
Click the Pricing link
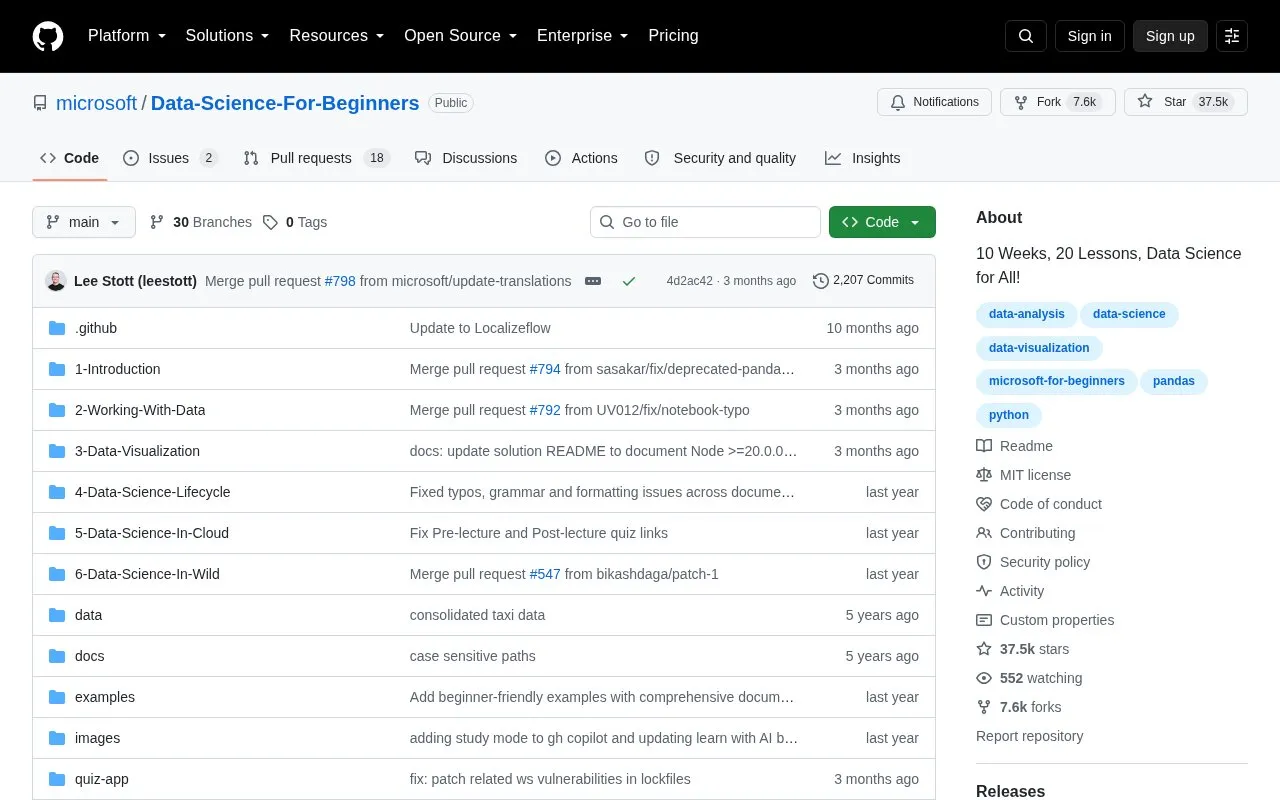[x=673, y=36]
